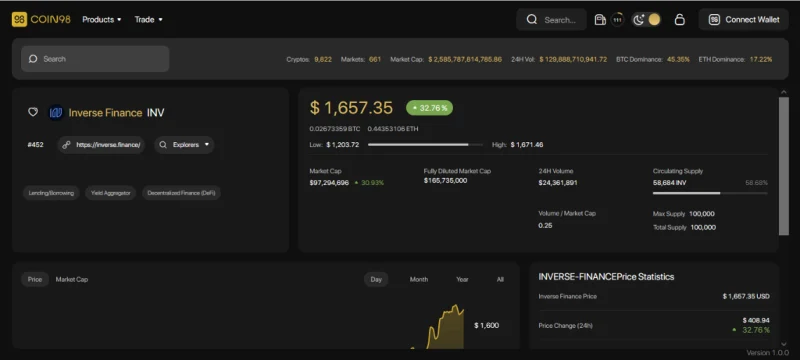The height and width of the screenshot is (360, 800).
Task: Click the gas station icon in header
Action: point(600,19)
